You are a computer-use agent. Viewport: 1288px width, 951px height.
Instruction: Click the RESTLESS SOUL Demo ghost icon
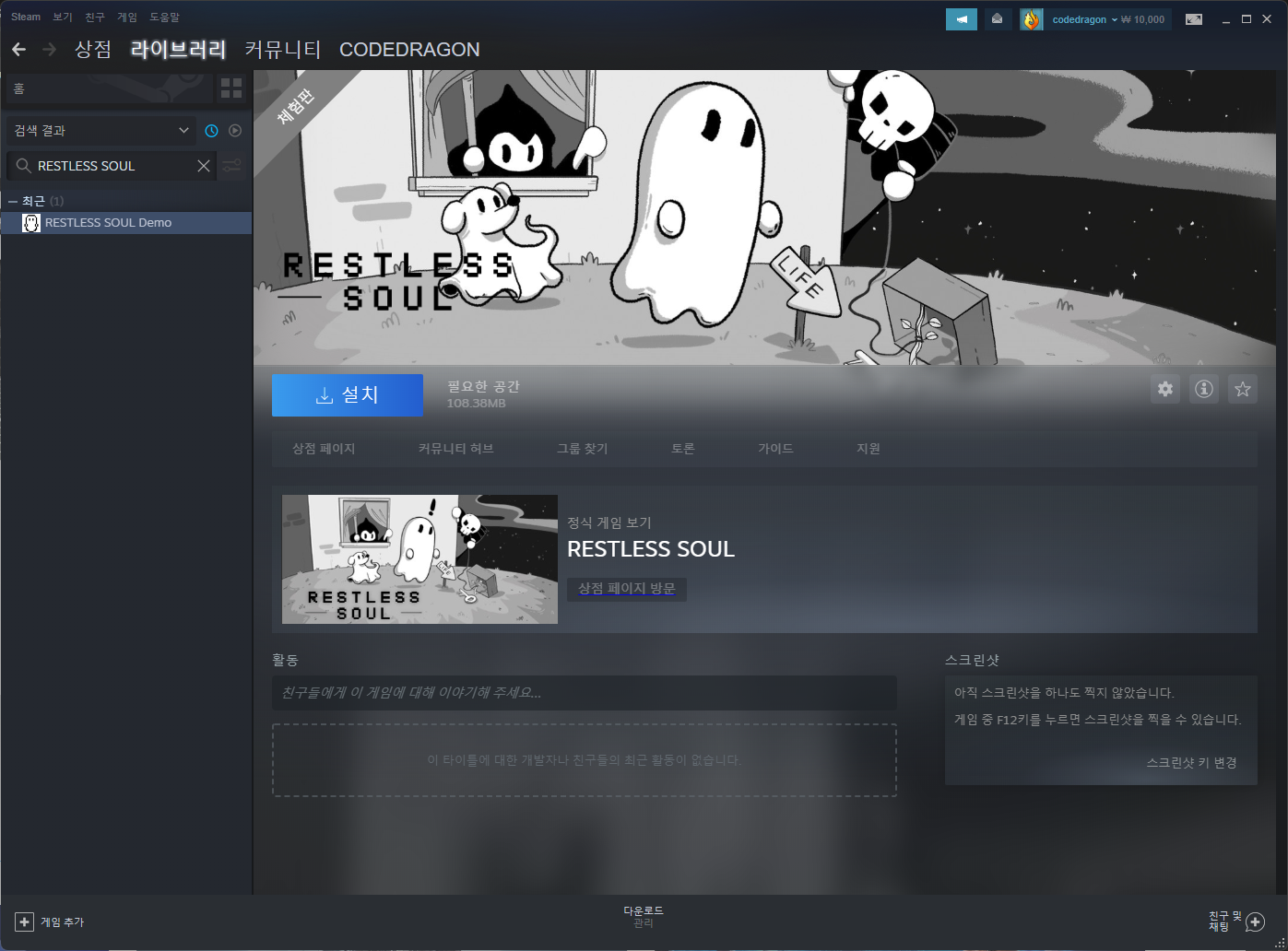[31, 223]
